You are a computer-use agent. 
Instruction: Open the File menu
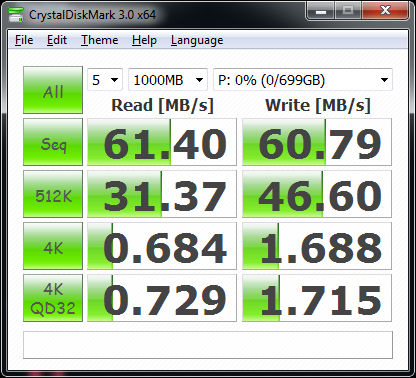pyautogui.click(x=24, y=40)
